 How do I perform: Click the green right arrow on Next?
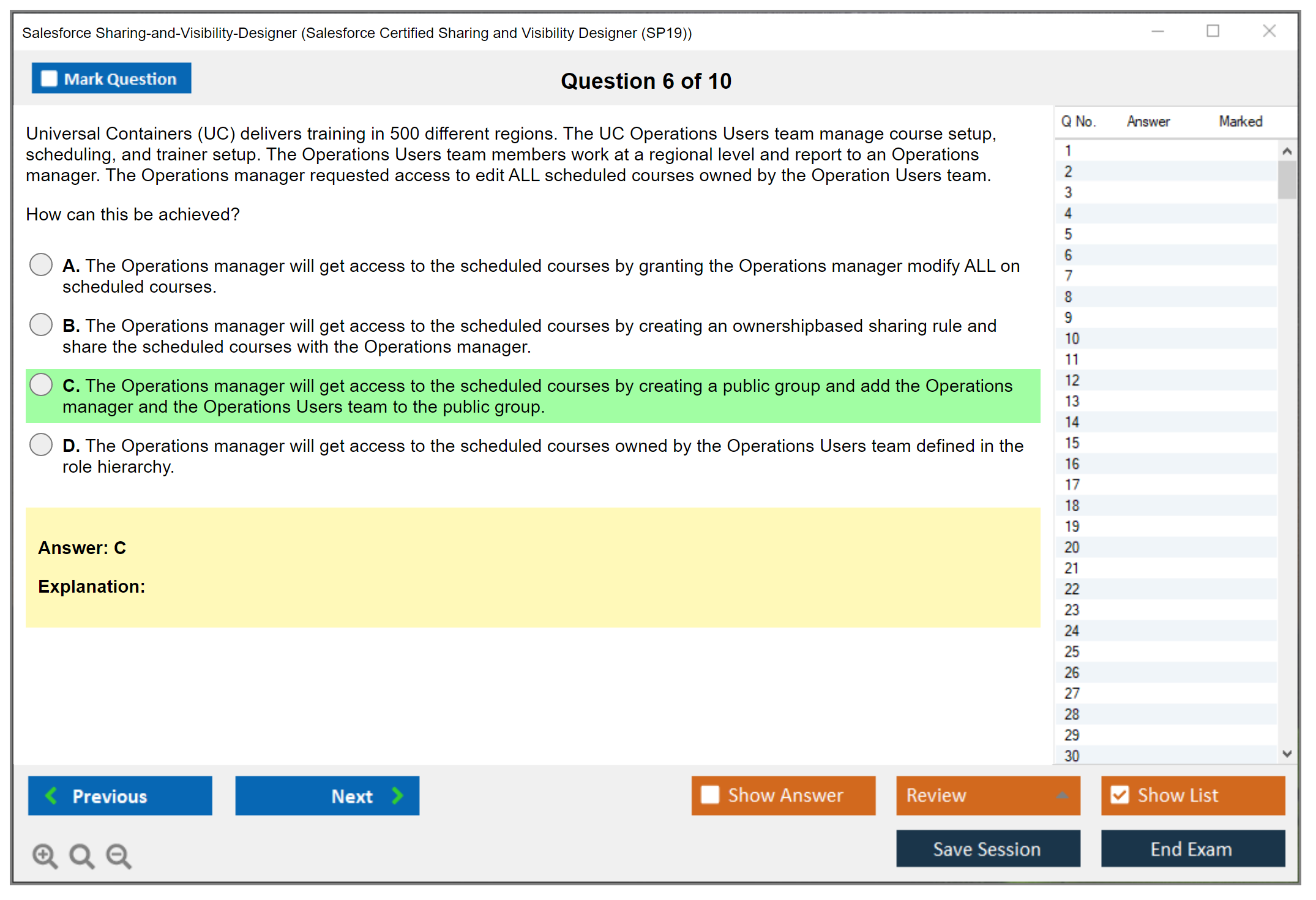(x=398, y=795)
